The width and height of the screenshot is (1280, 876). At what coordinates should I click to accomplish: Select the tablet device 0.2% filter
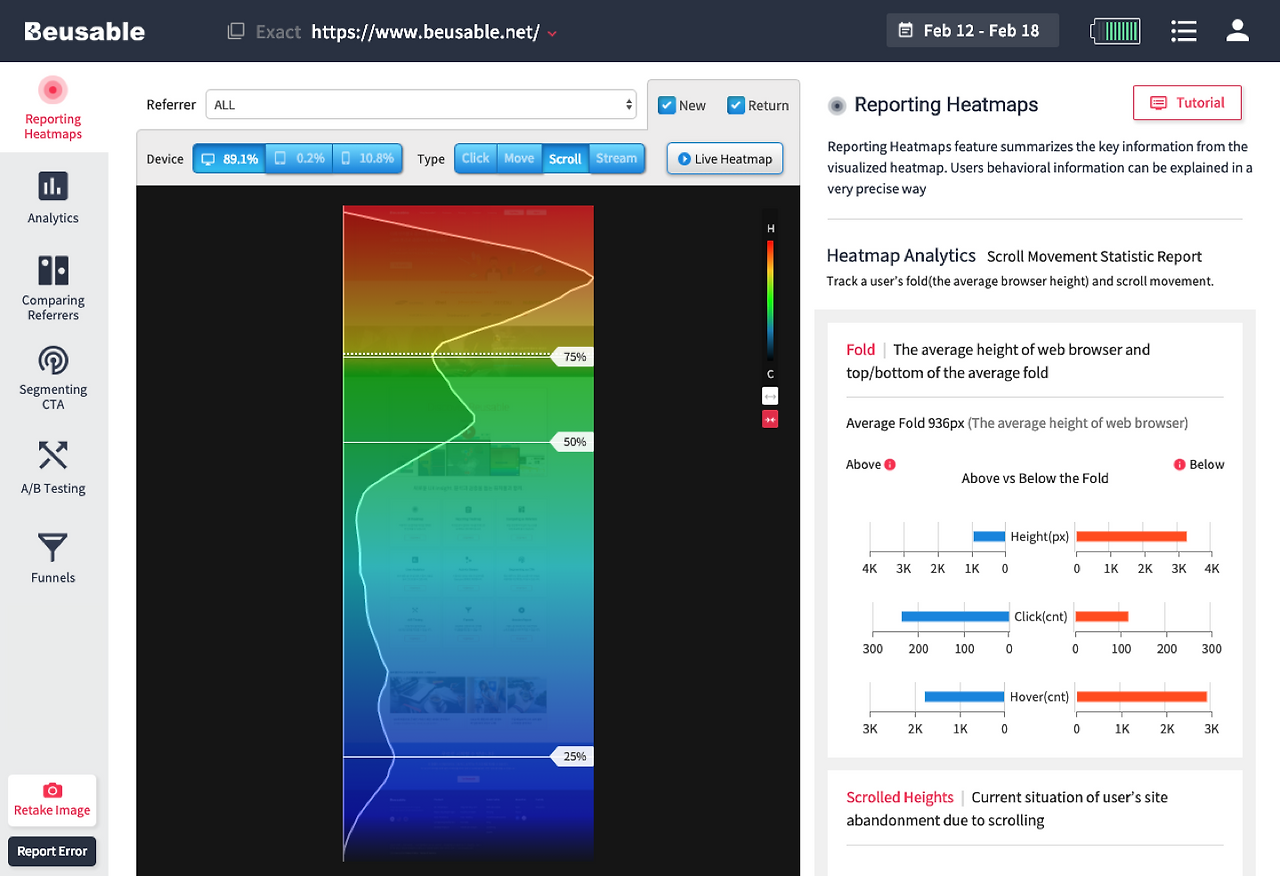pos(299,159)
